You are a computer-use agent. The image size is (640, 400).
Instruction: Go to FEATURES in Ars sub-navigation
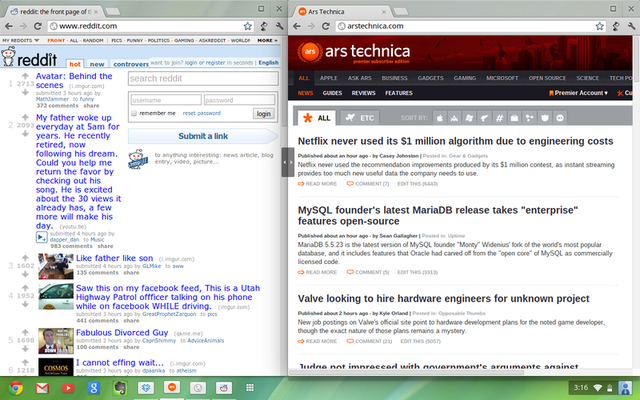point(399,93)
